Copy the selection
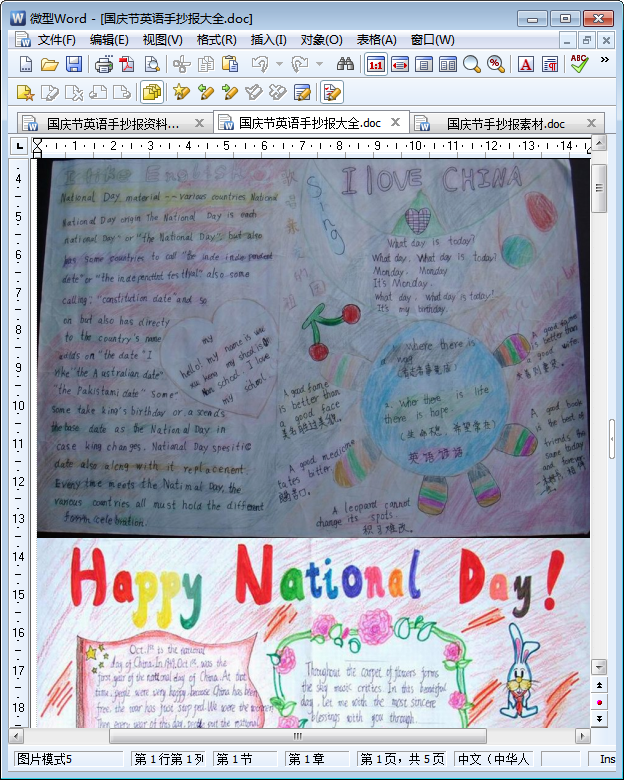624x780 pixels. [x=206, y=64]
